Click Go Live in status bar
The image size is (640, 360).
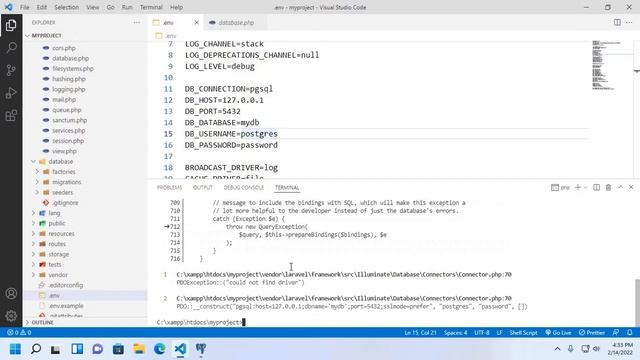[558, 333]
